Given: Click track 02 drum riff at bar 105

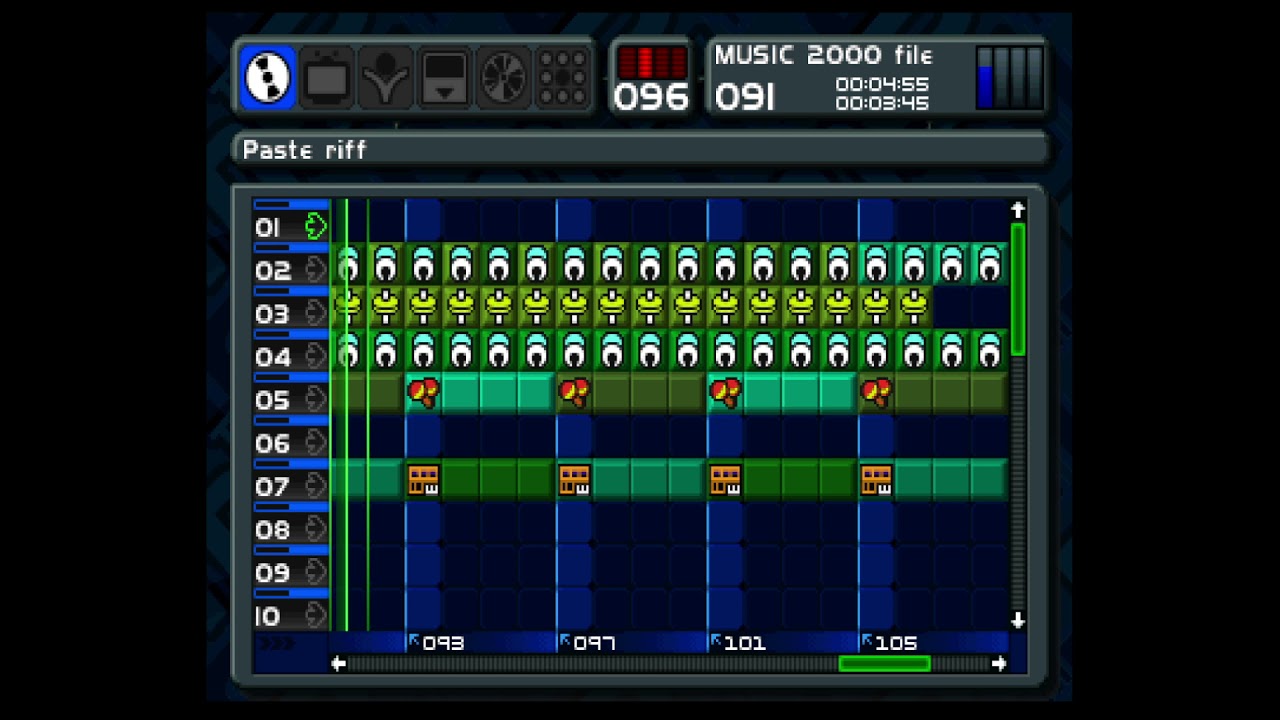Looking at the screenshot, I should click(x=876, y=264).
